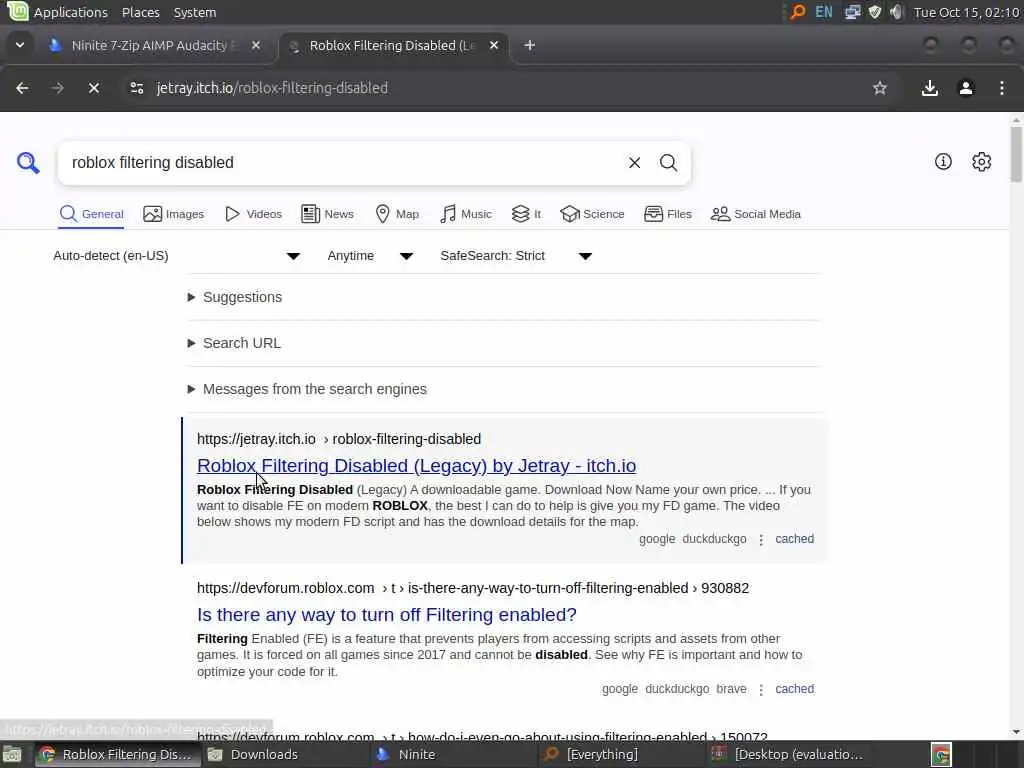Open more options for the devforum result

761,690
